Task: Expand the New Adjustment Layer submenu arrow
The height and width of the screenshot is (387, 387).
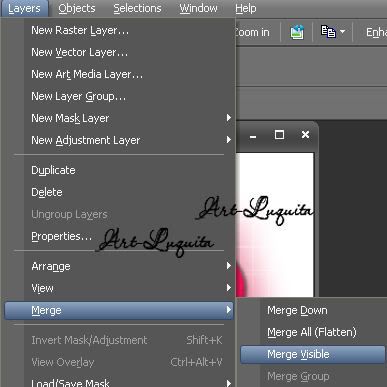Action: (229, 140)
